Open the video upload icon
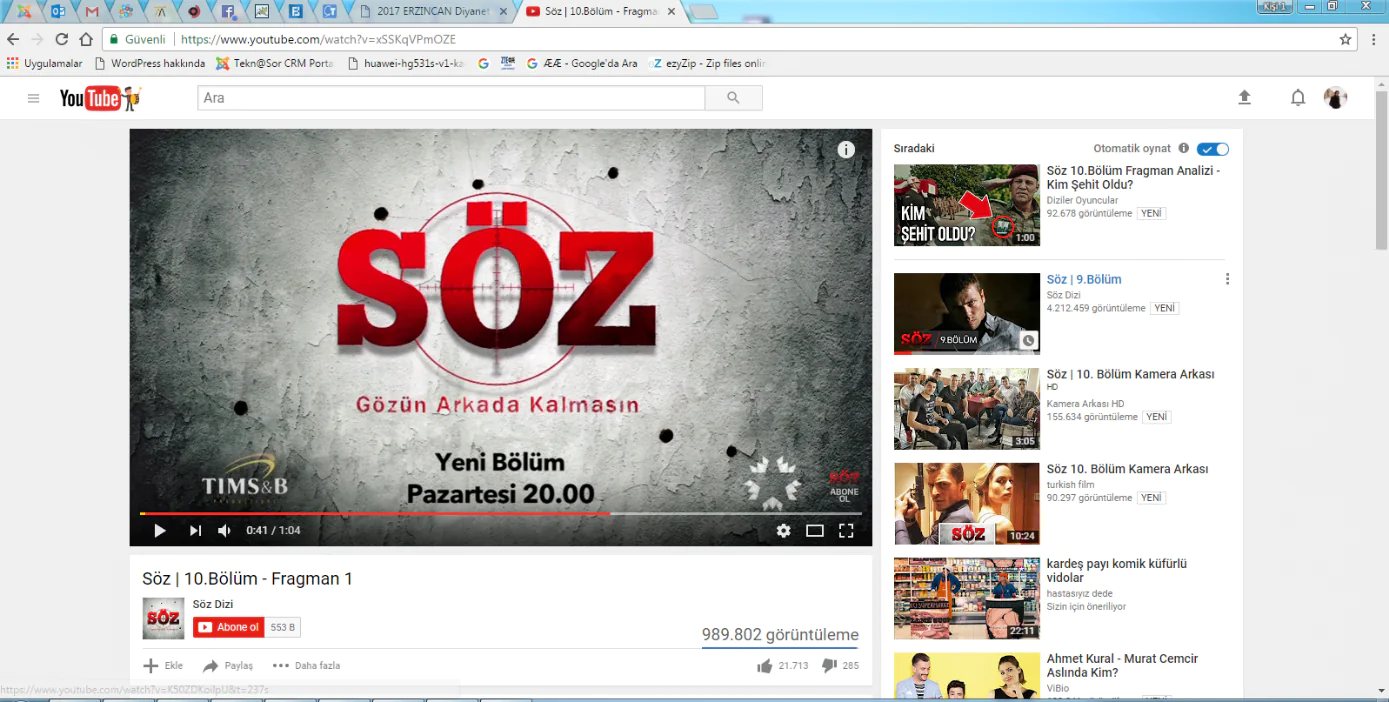1389x702 pixels. pos(1244,97)
